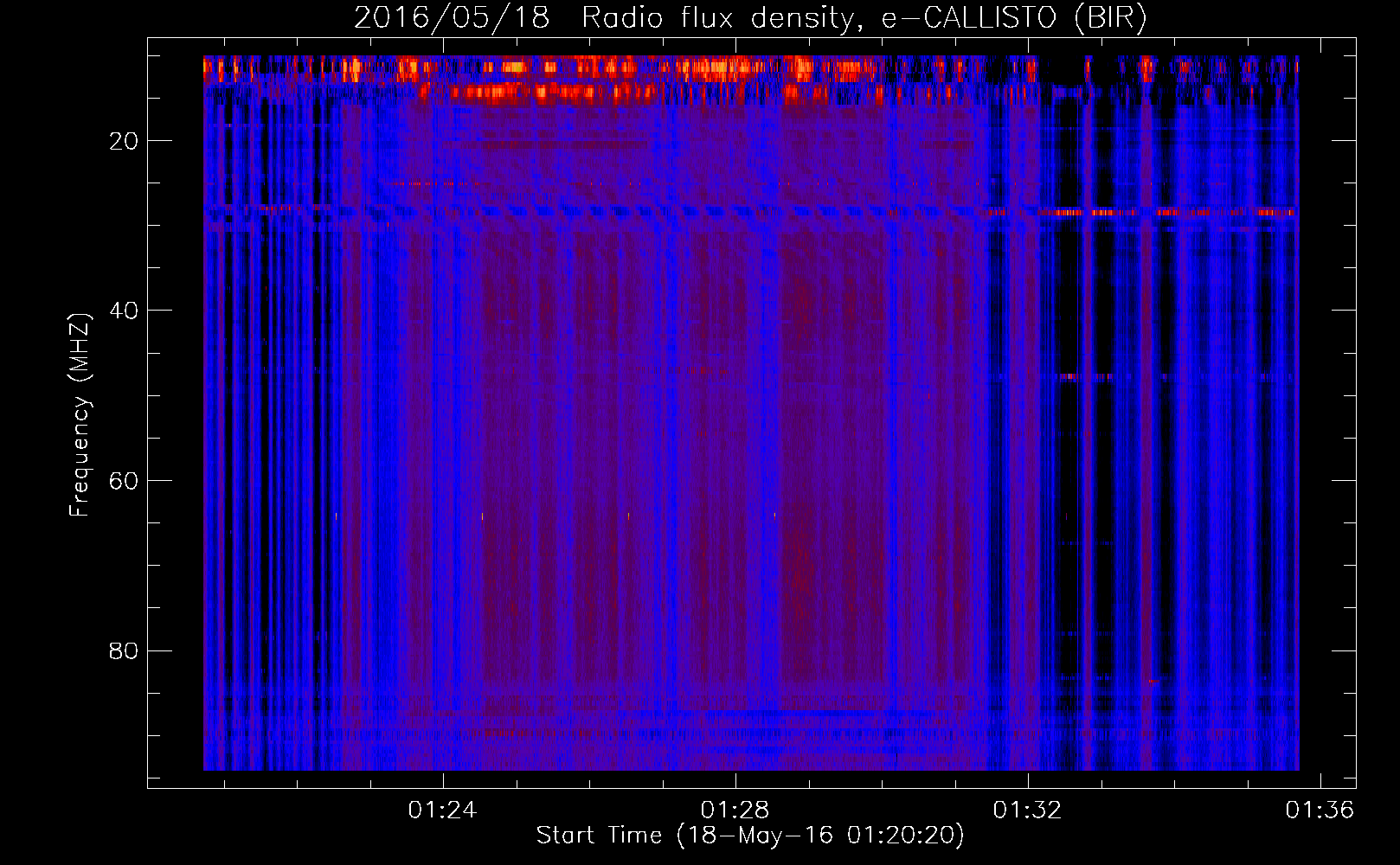Click the 40 MHz frequency tick label
Image resolution: width=1400 pixels, height=865 pixels.
pos(124,311)
